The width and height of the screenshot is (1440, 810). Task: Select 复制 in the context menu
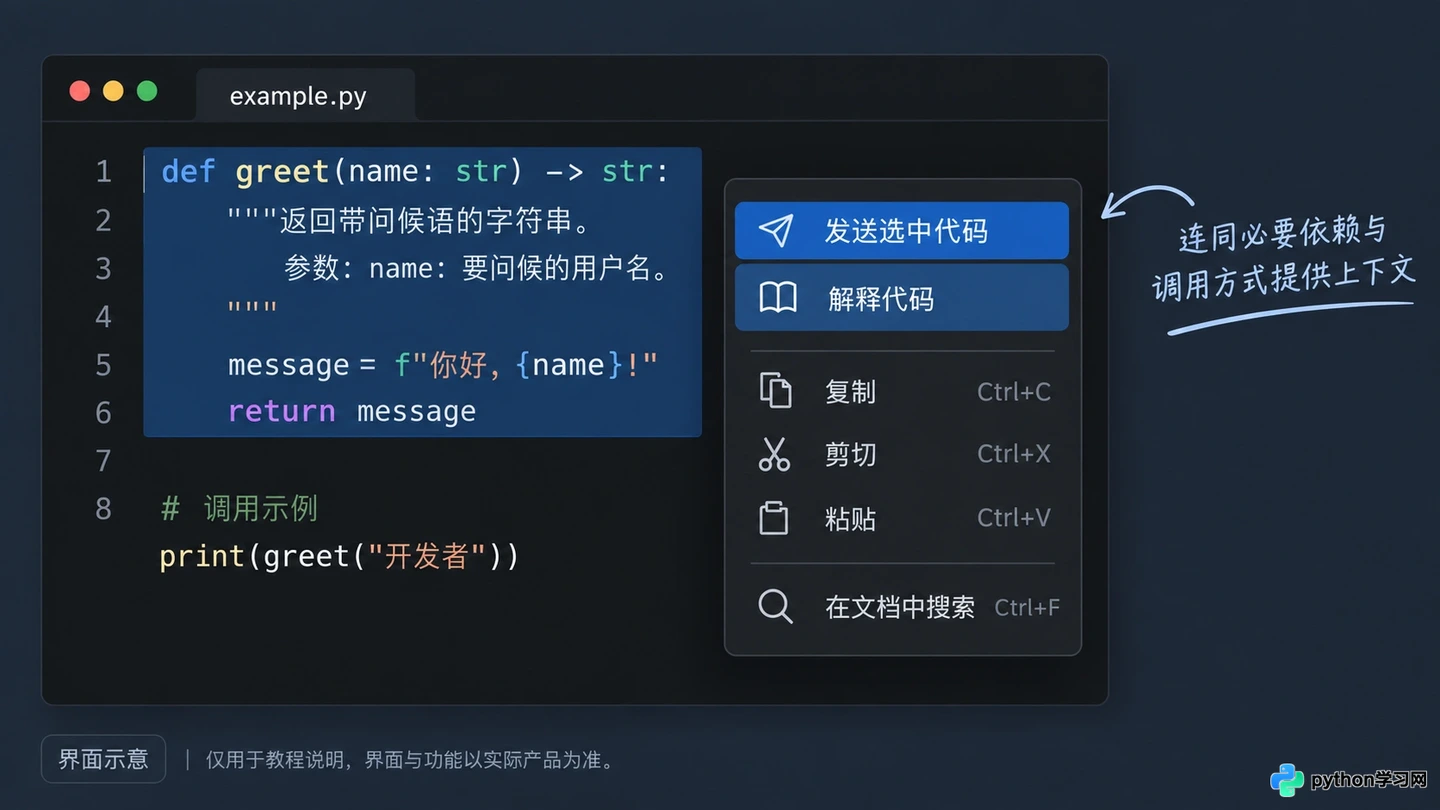[903, 391]
